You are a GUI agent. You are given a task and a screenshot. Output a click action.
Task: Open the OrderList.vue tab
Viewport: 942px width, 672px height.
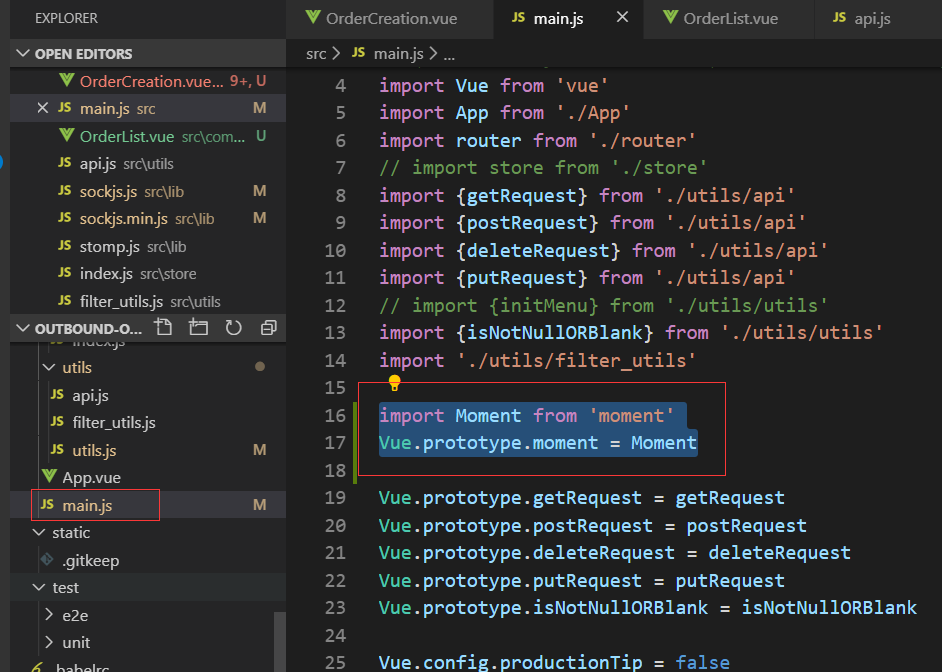pos(729,19)
